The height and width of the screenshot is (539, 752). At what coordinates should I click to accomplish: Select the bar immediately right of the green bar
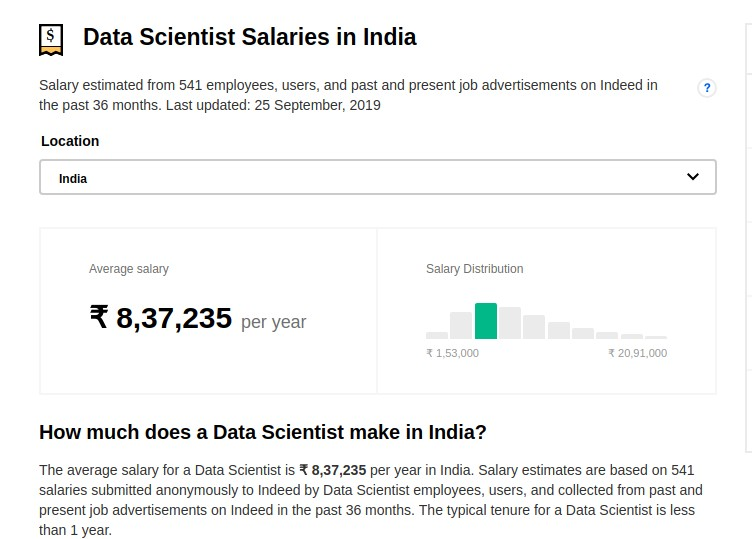point(510,323)
